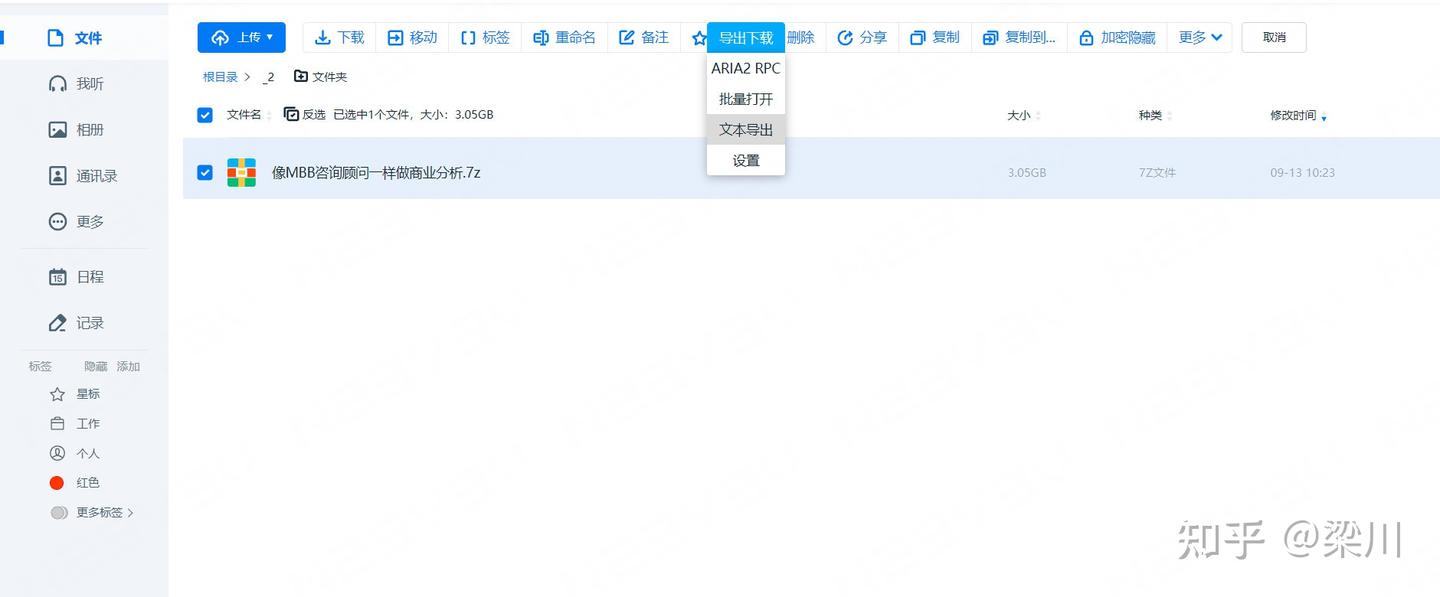The width and height of the screenshot is (1440, 597).
Task: Open the 上传 upload dropdown
Action: [241, 37]
